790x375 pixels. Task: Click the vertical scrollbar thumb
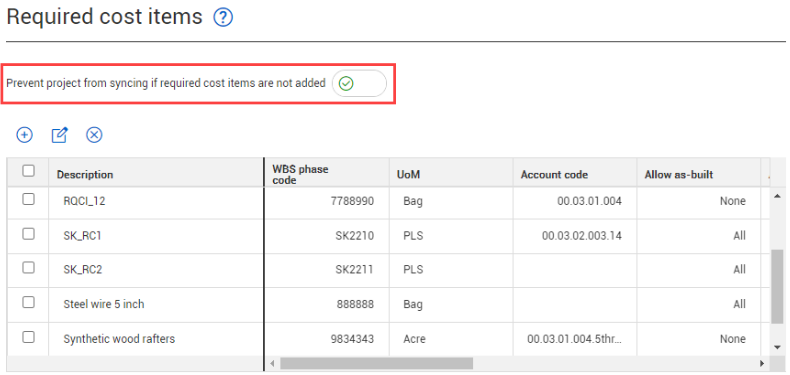point(777,285)
